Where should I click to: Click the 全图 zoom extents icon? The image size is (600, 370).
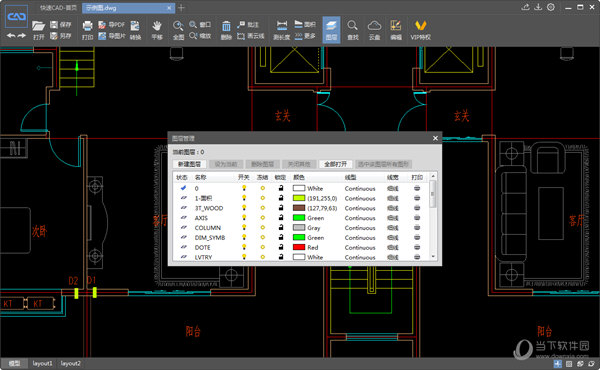pyautogui.click(x=178, y=30)
